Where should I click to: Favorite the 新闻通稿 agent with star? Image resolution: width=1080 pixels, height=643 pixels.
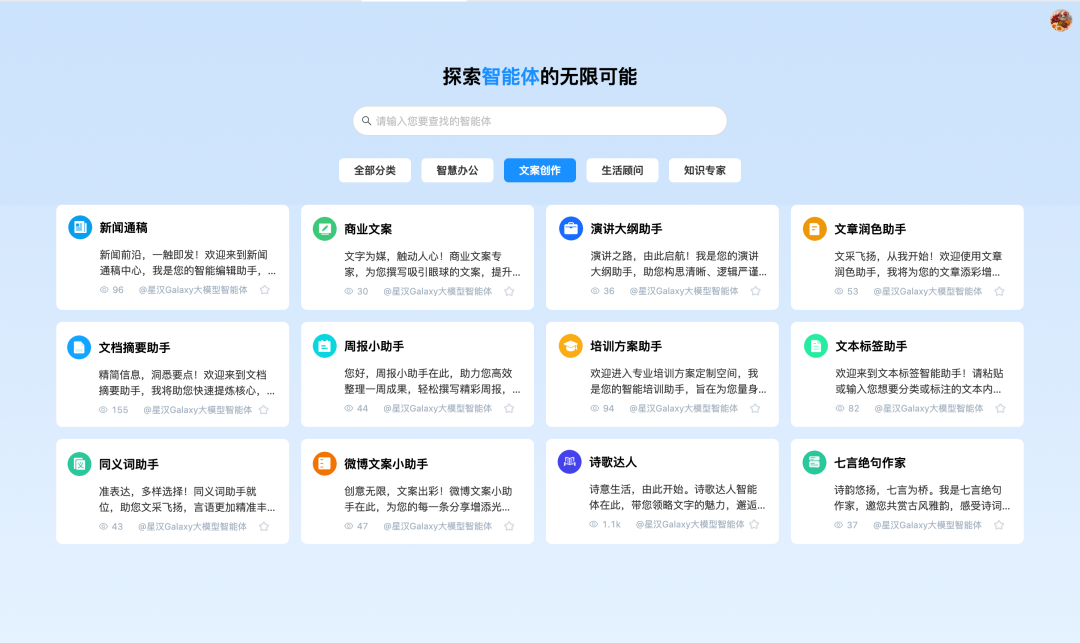pyautogui.click(x=264, y=290)
